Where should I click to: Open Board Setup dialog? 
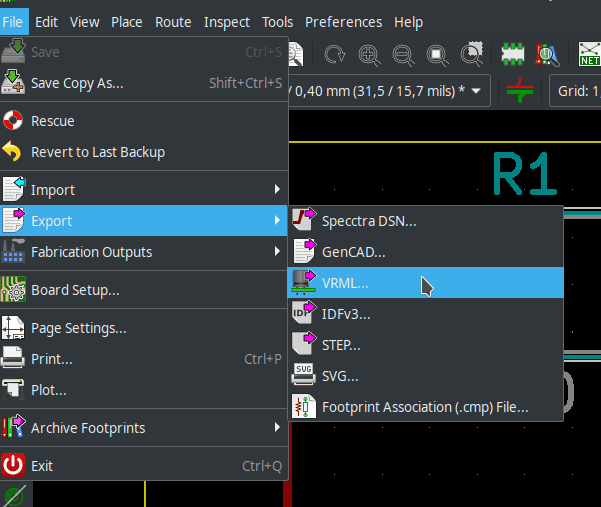pyautogui.click(x=144, y=290)
